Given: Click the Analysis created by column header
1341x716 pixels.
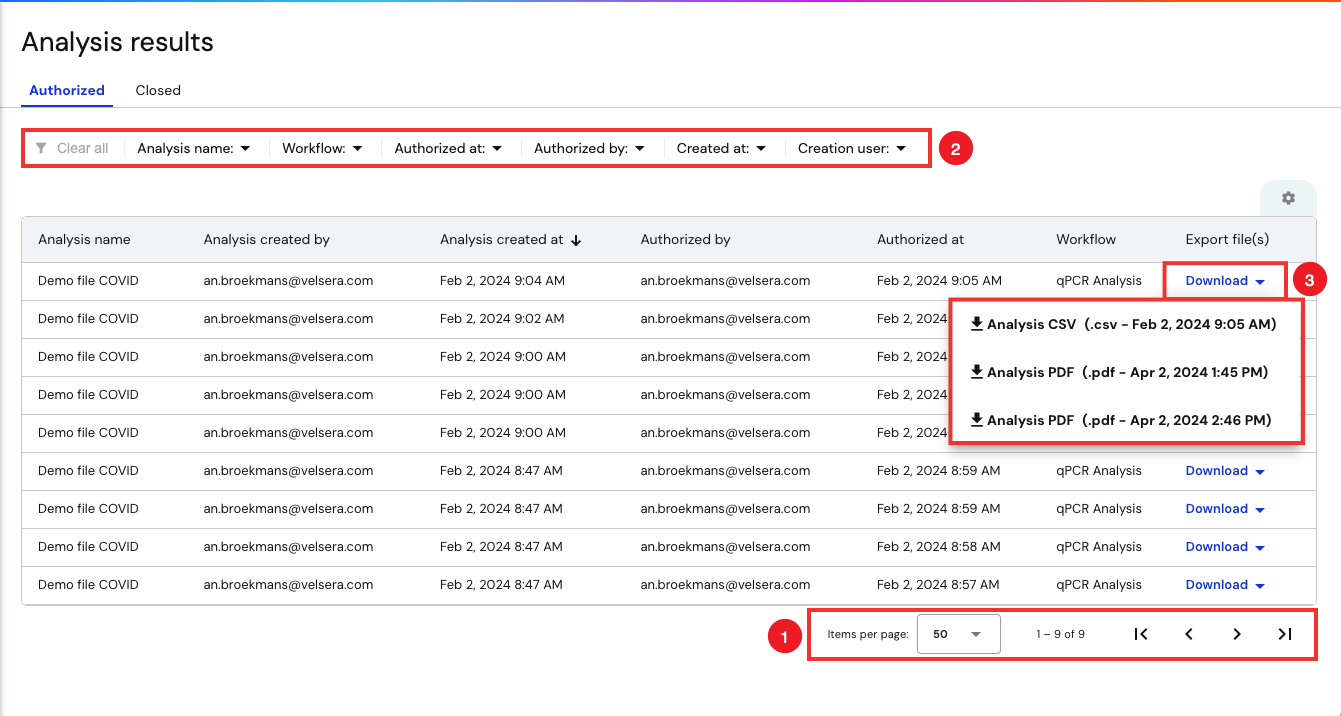Looking at the screenshot, I should [x=266, y=240].
